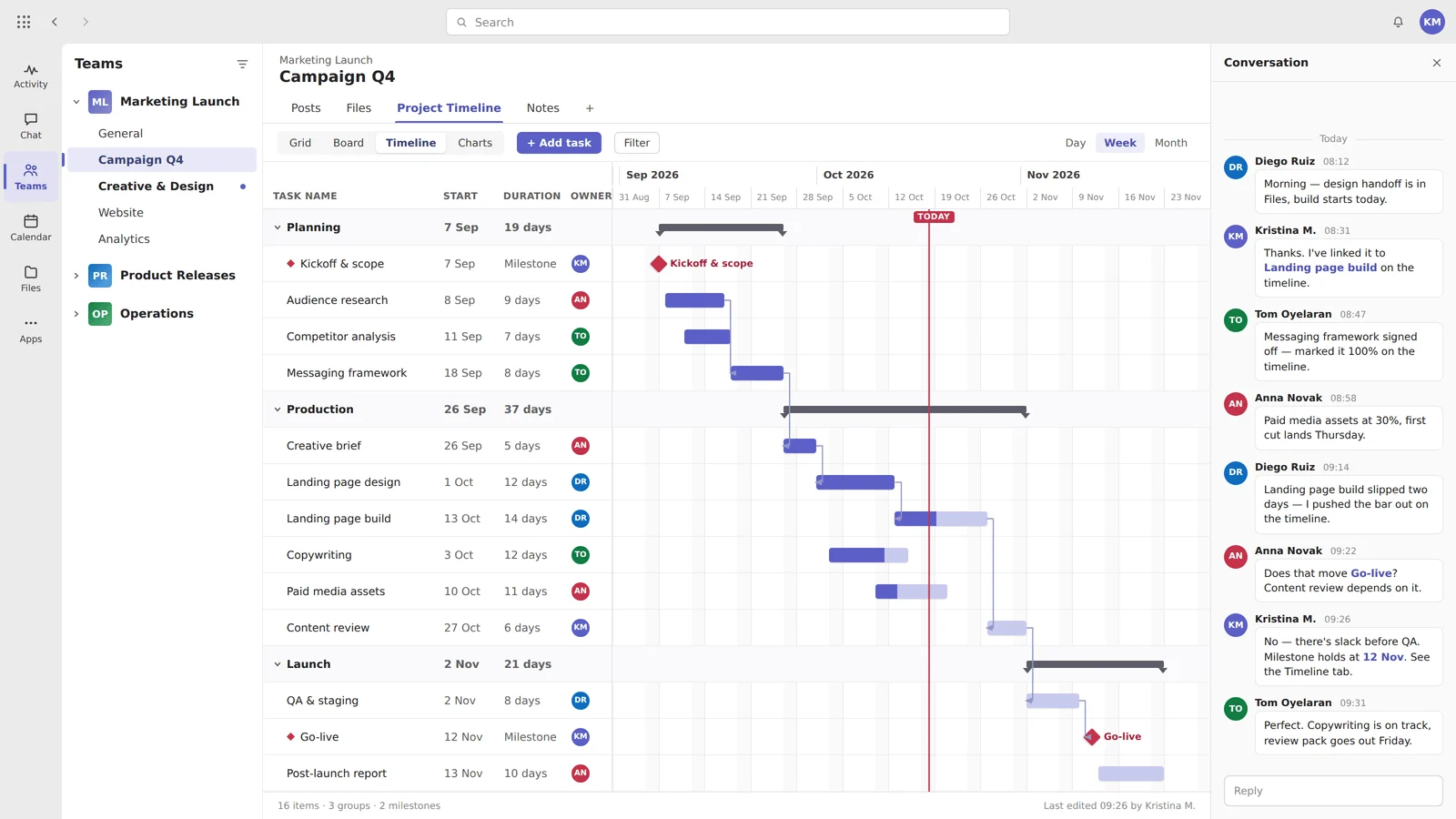This screenshot has width=1456, height=819.
Task: Open the Creative & Design channel
Action: coord(162,187)
